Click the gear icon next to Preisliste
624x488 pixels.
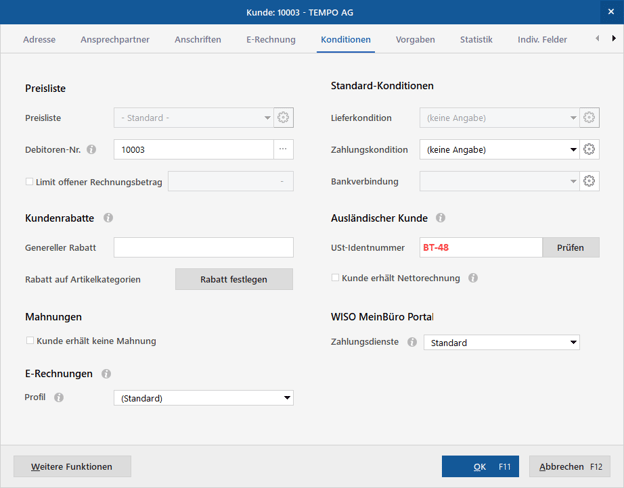(284, 118)
